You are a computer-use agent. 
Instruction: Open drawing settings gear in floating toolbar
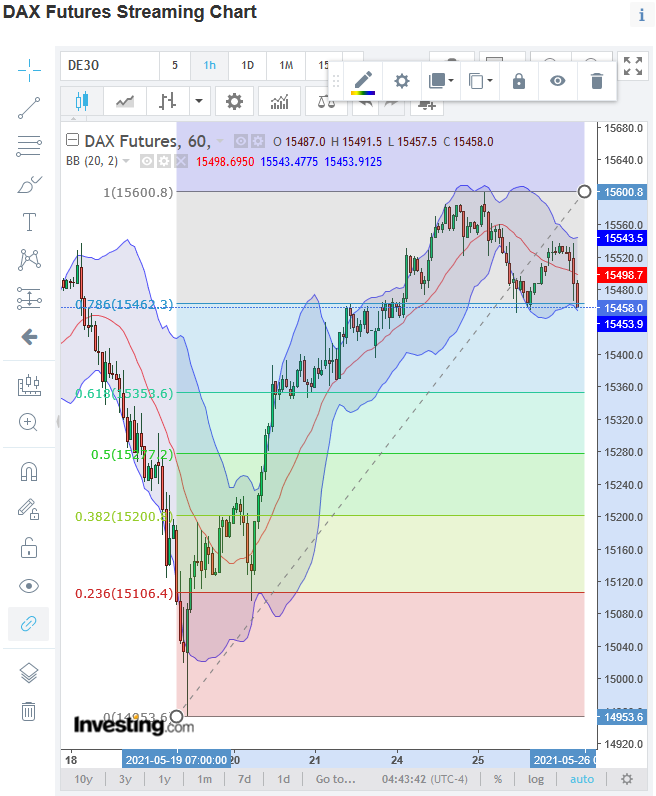pos(402,81)
